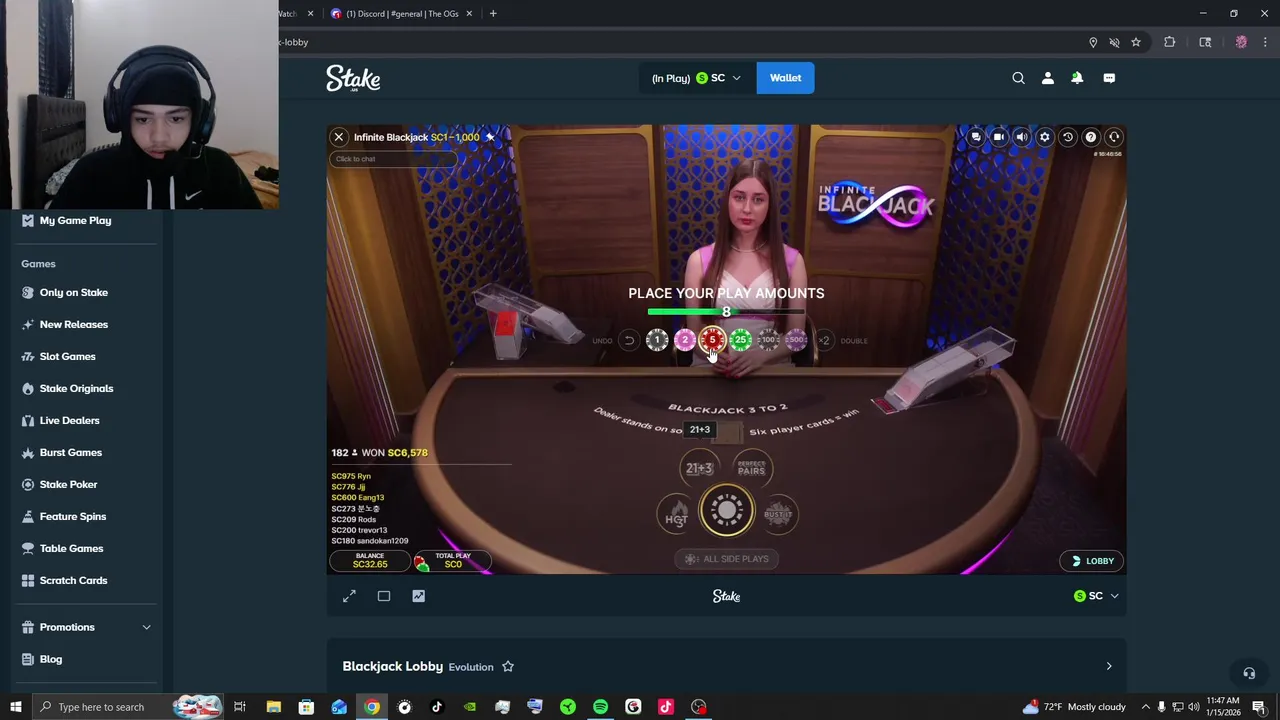Open live stats chart icon
This screenshot has width=1280, height=720.
(419, 596)
